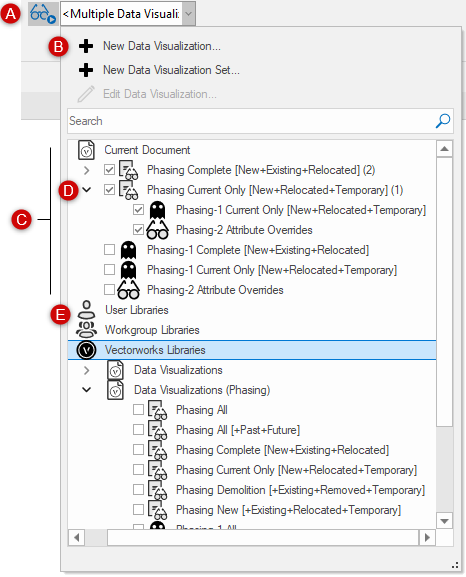Enable Phasing-1 Complete [New+Existing+Relocated] checkbox
The width and height of the screenshot is (466, 577).
click(109, 250)
